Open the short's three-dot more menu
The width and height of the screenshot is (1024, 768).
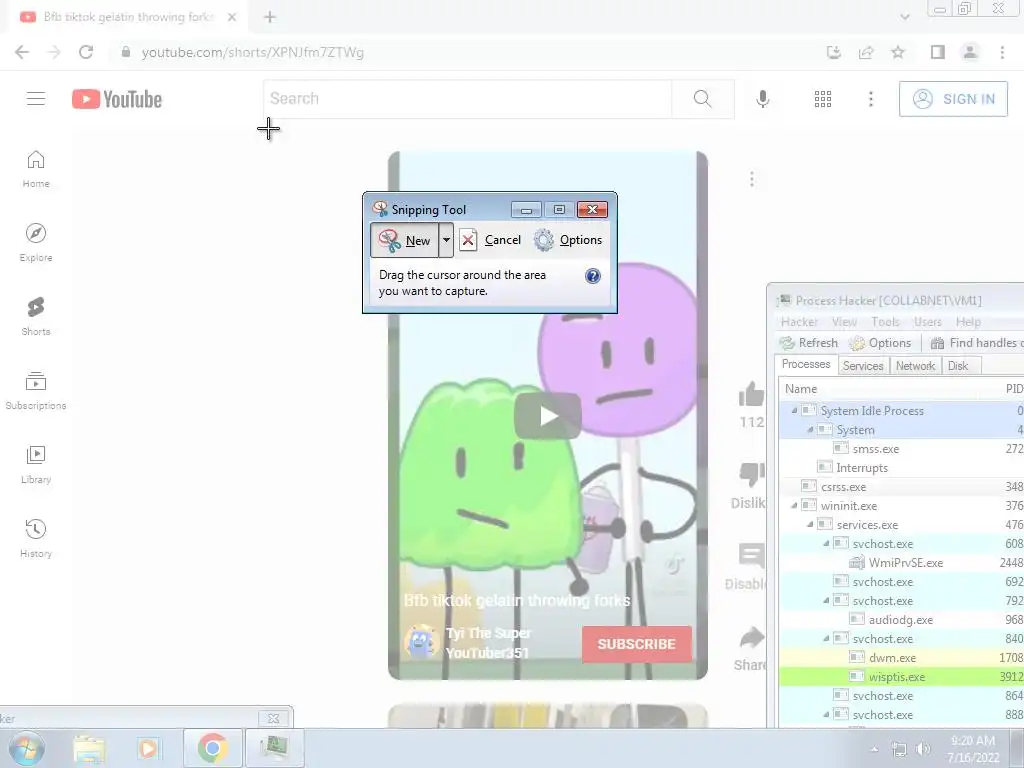coord(752,179)
